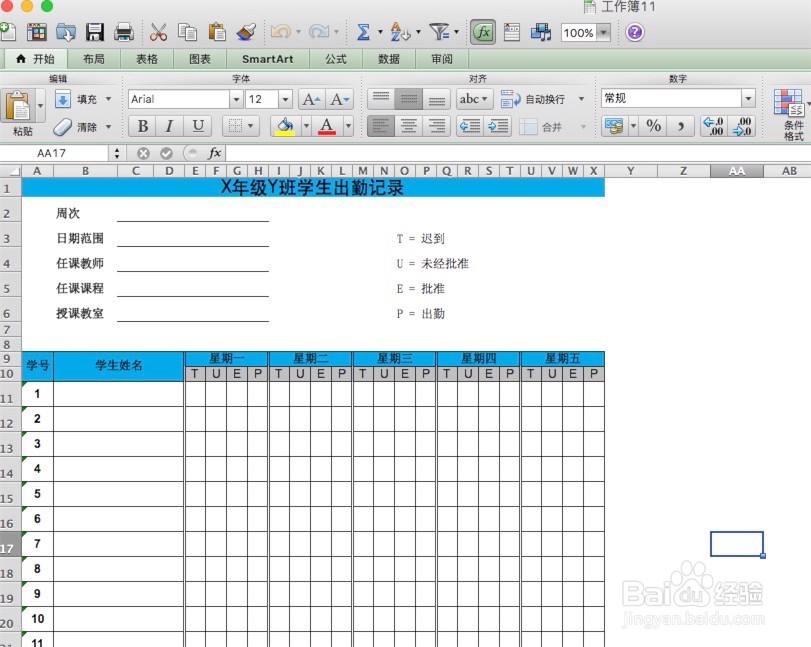The height and width of the screenshot is (647, 811).
Task: Expand the wrap text options arrow
Action: coord(581,99)
